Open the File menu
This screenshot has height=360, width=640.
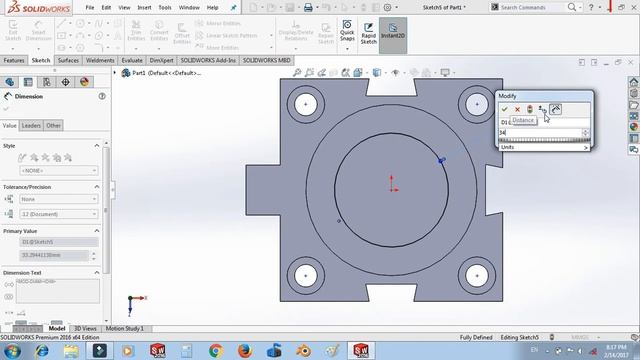coord(90,7)
